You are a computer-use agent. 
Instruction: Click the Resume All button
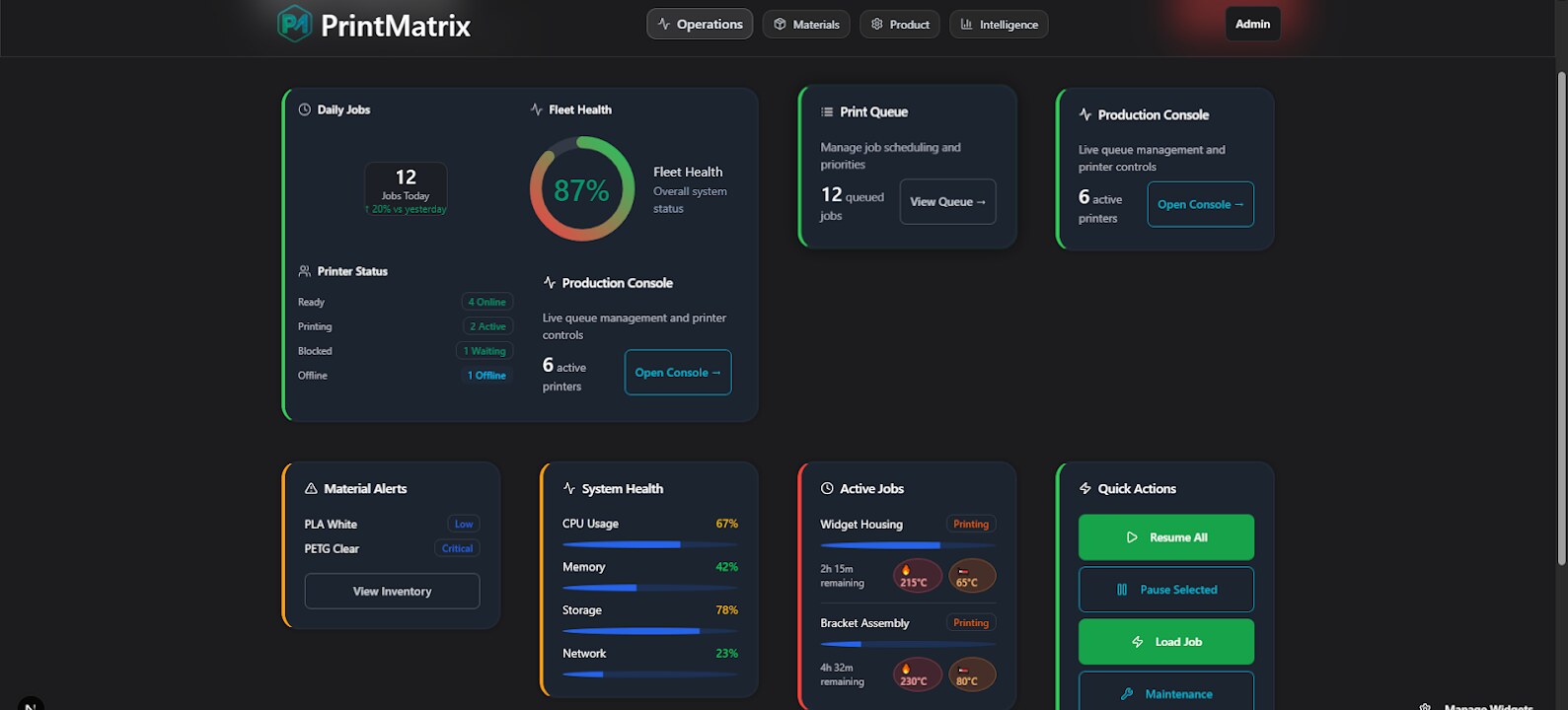(1166, 537)
